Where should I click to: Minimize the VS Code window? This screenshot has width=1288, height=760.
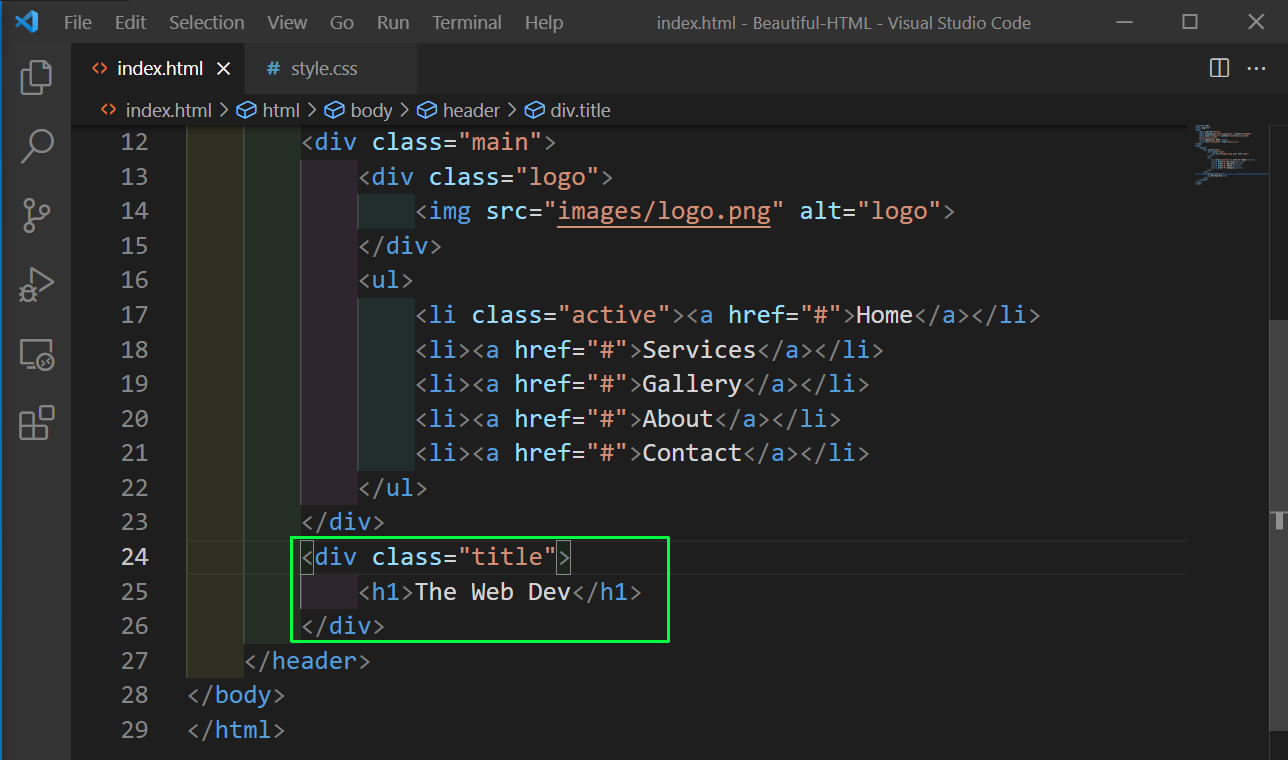click(1123, 22)
